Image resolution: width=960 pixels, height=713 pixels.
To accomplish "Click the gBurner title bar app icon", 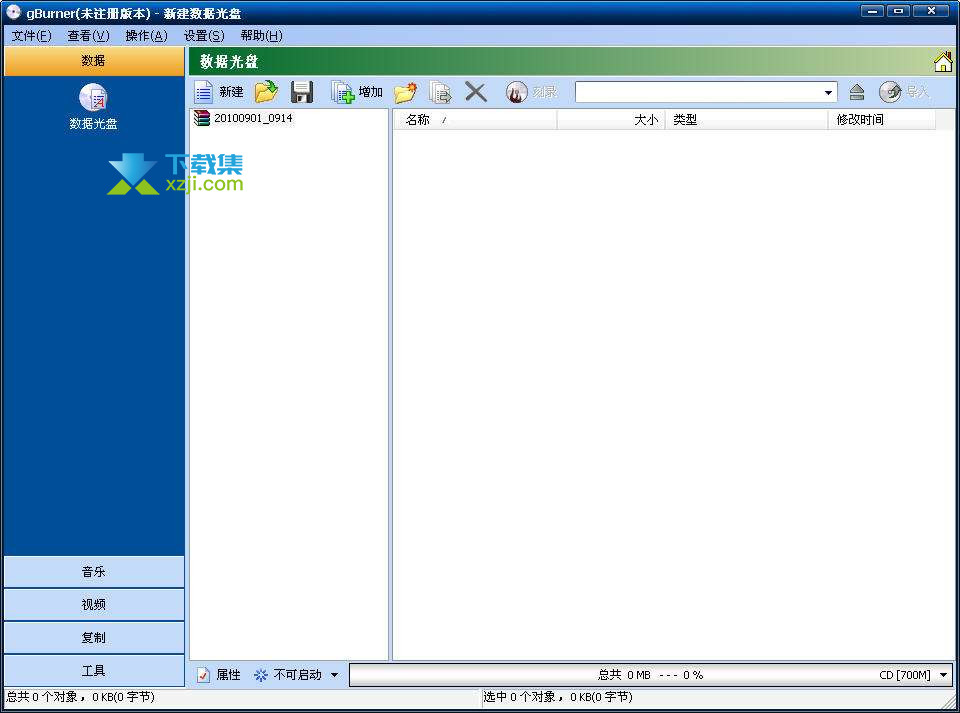I will tap(13, 12).
